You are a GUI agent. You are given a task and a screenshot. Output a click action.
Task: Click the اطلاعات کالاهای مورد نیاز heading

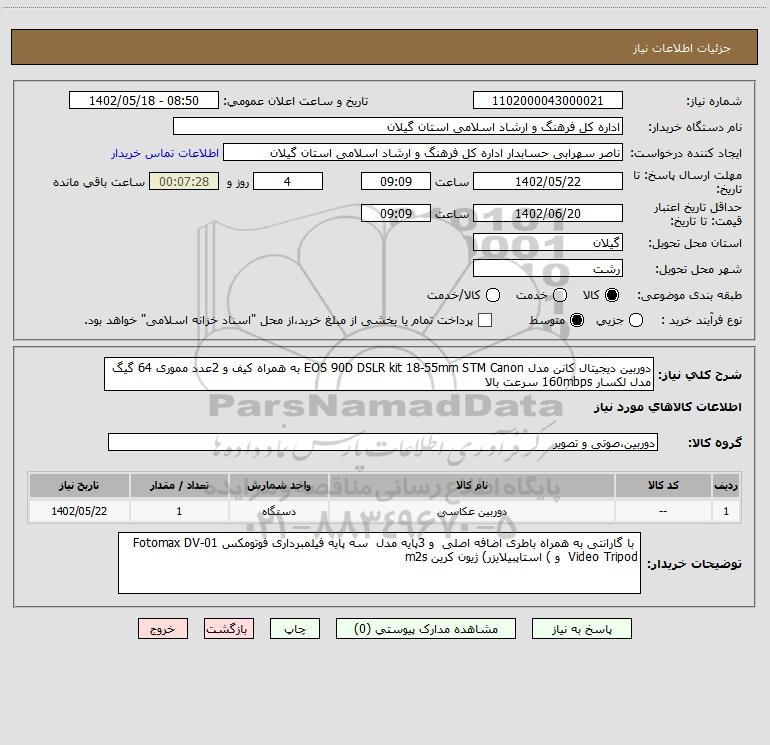point(668,407)
